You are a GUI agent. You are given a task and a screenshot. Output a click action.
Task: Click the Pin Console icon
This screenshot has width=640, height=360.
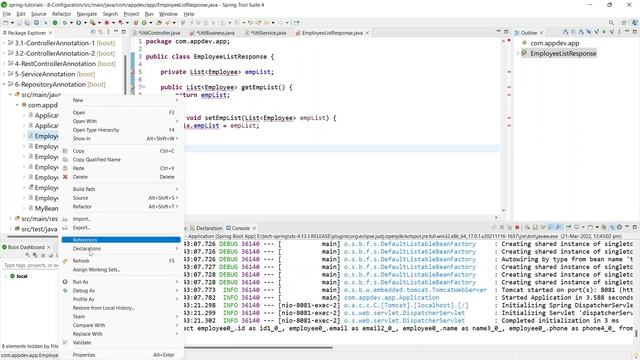569,227
